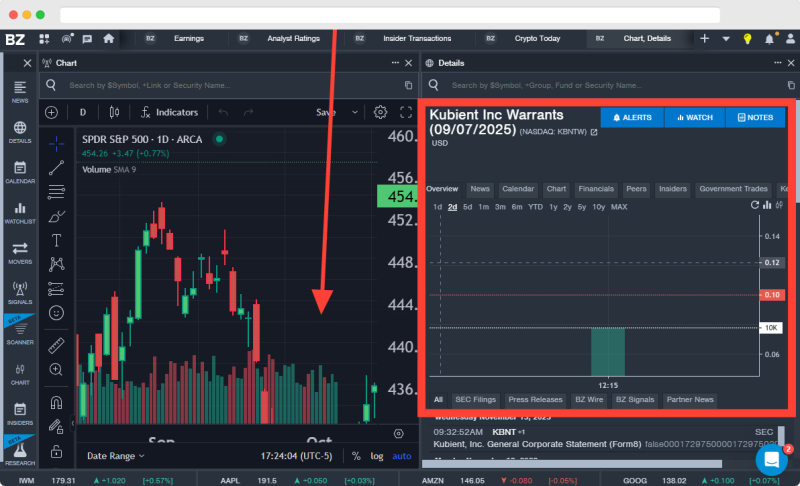Switch to the Peers details tab
800x486 pixels.
point(636,189)
